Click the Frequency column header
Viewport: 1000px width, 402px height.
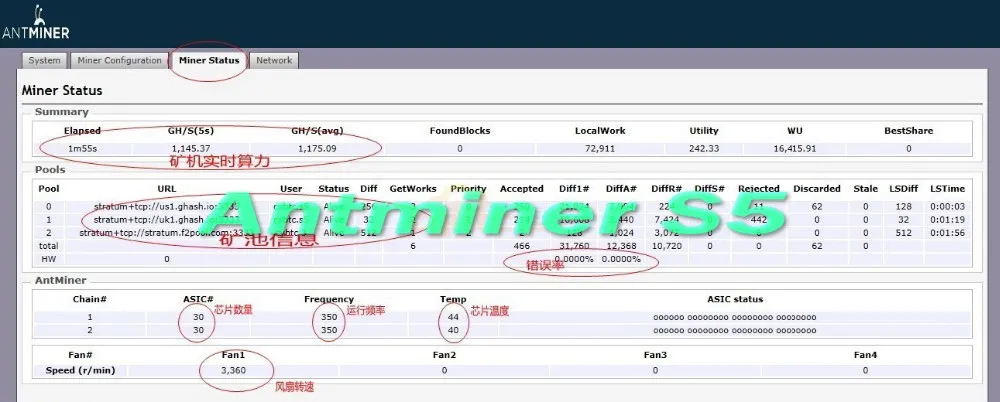tap(329, 299)
